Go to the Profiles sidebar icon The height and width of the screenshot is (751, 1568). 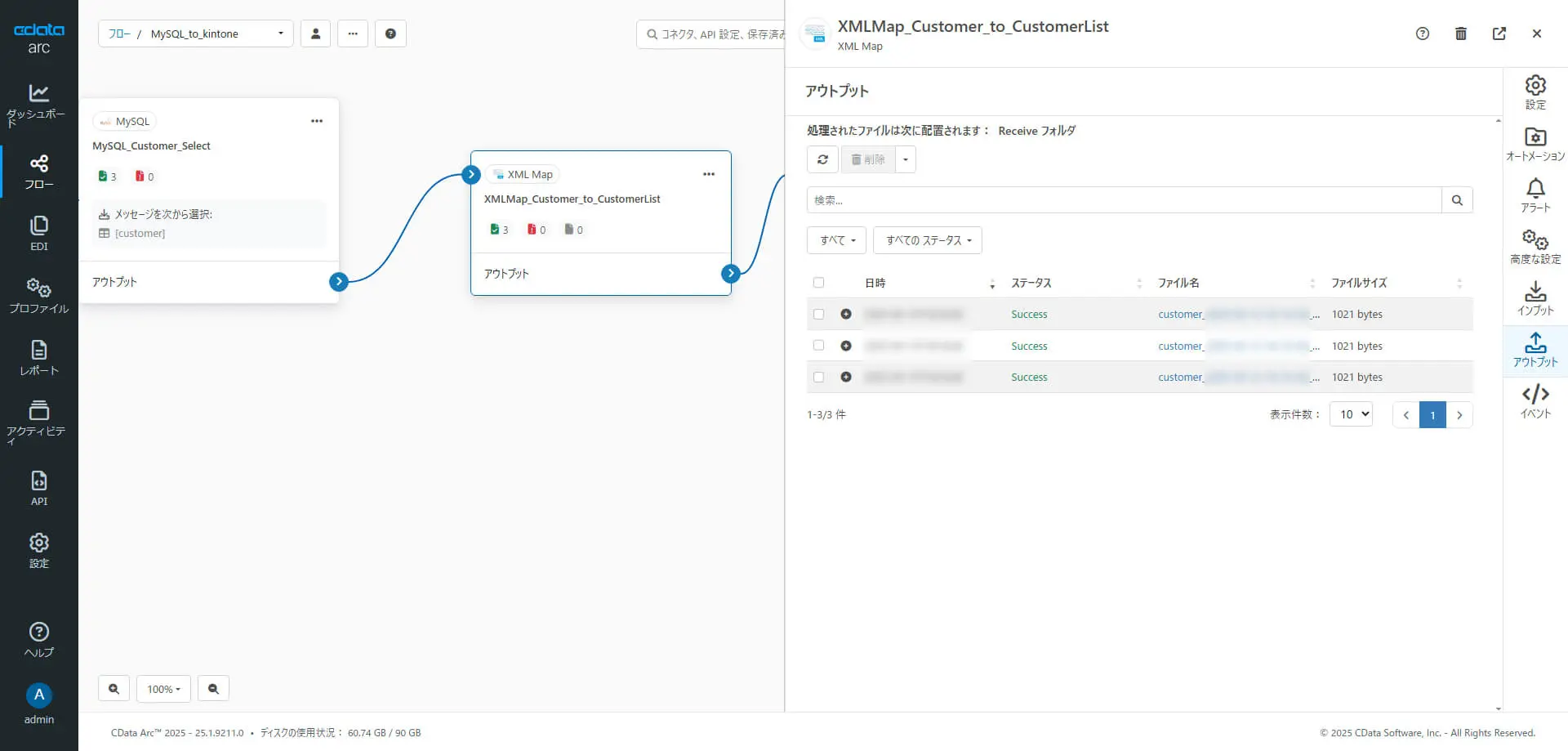(x=38, y=296)
